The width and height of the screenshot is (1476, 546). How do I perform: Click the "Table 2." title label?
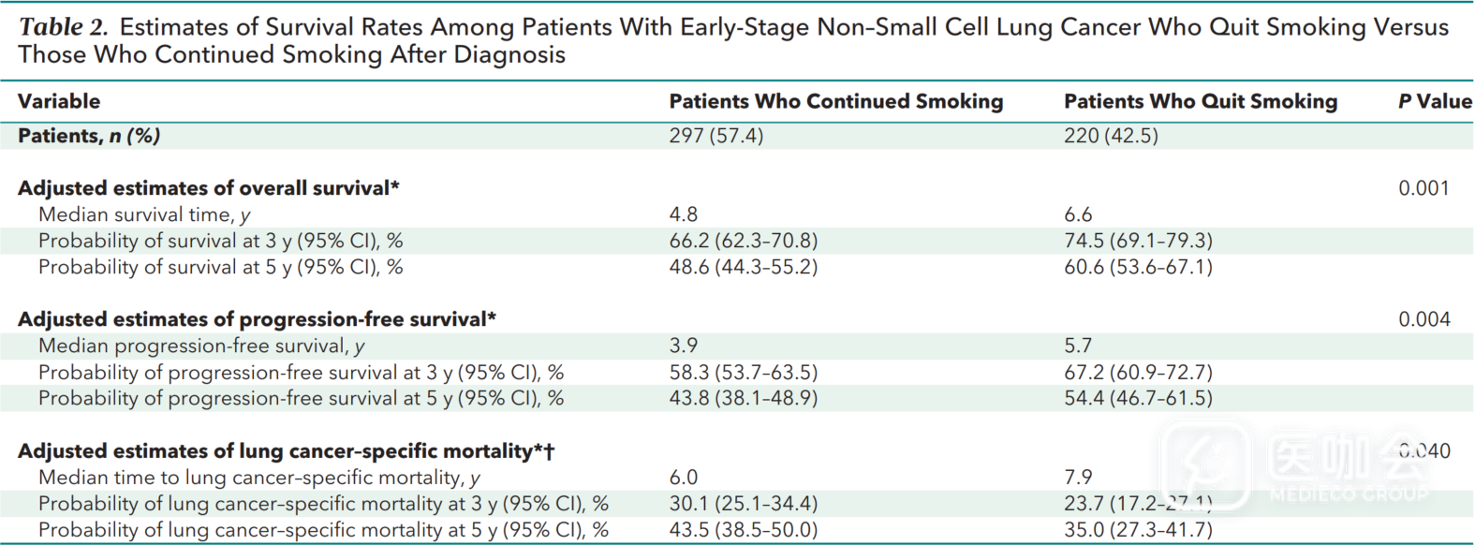(60, 28)
